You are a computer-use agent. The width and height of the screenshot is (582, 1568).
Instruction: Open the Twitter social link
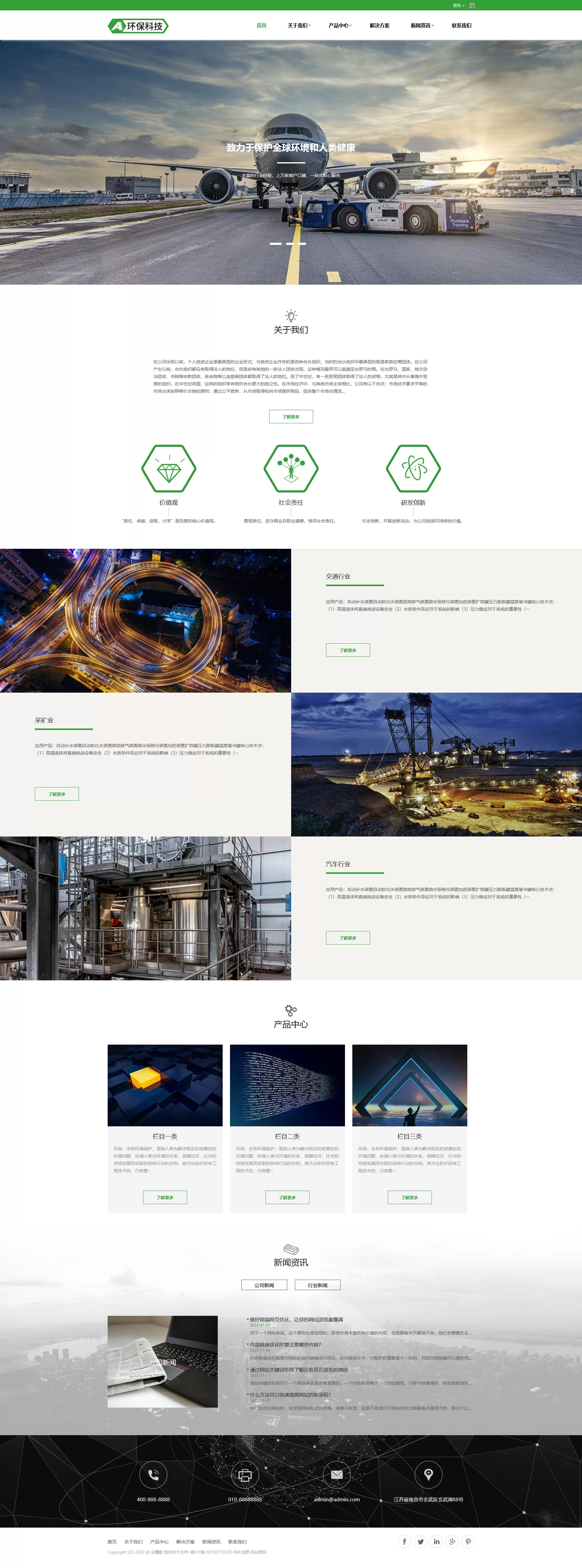point(420,1541)
